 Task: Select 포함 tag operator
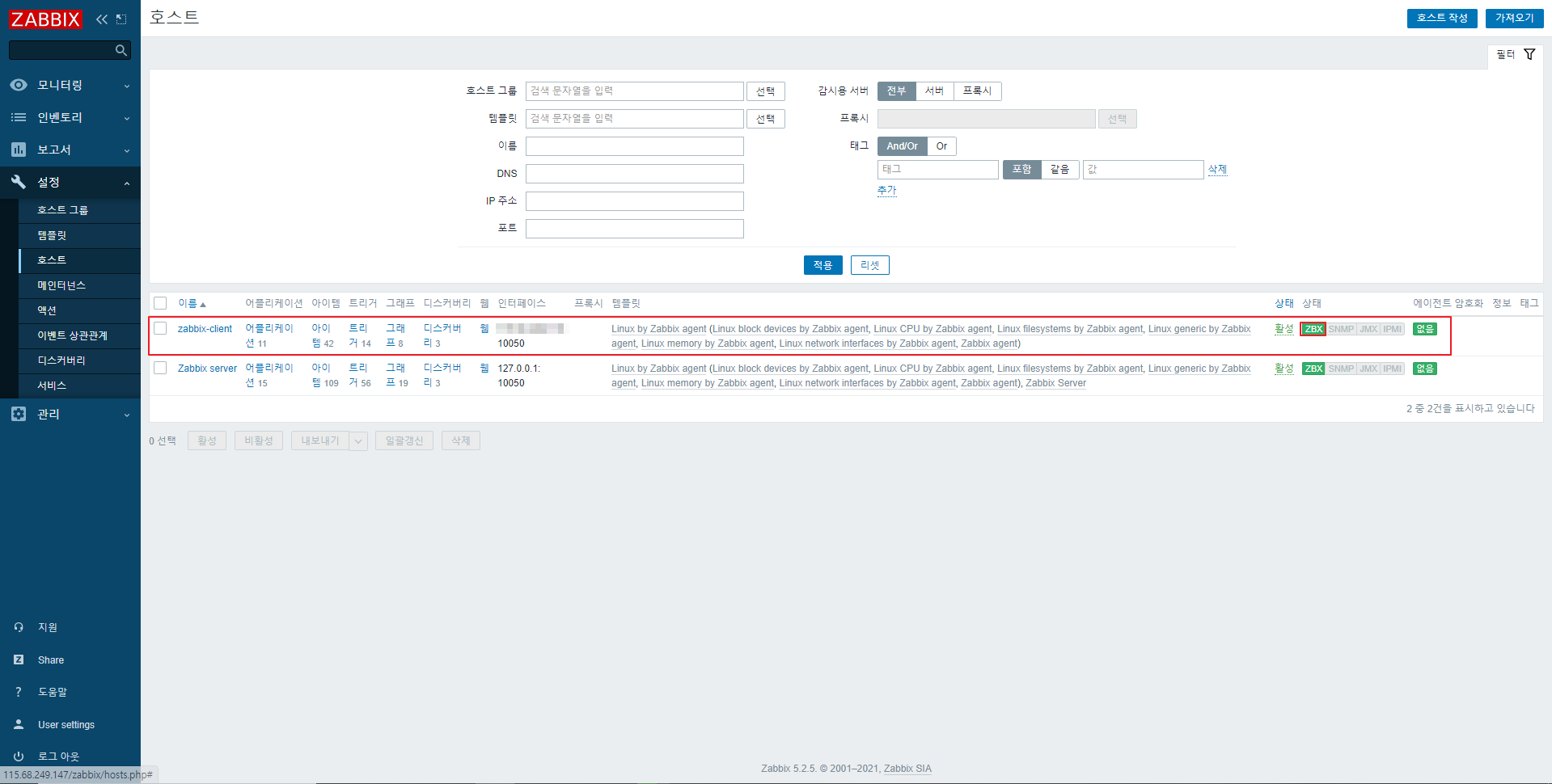(x=1021, y=169)
